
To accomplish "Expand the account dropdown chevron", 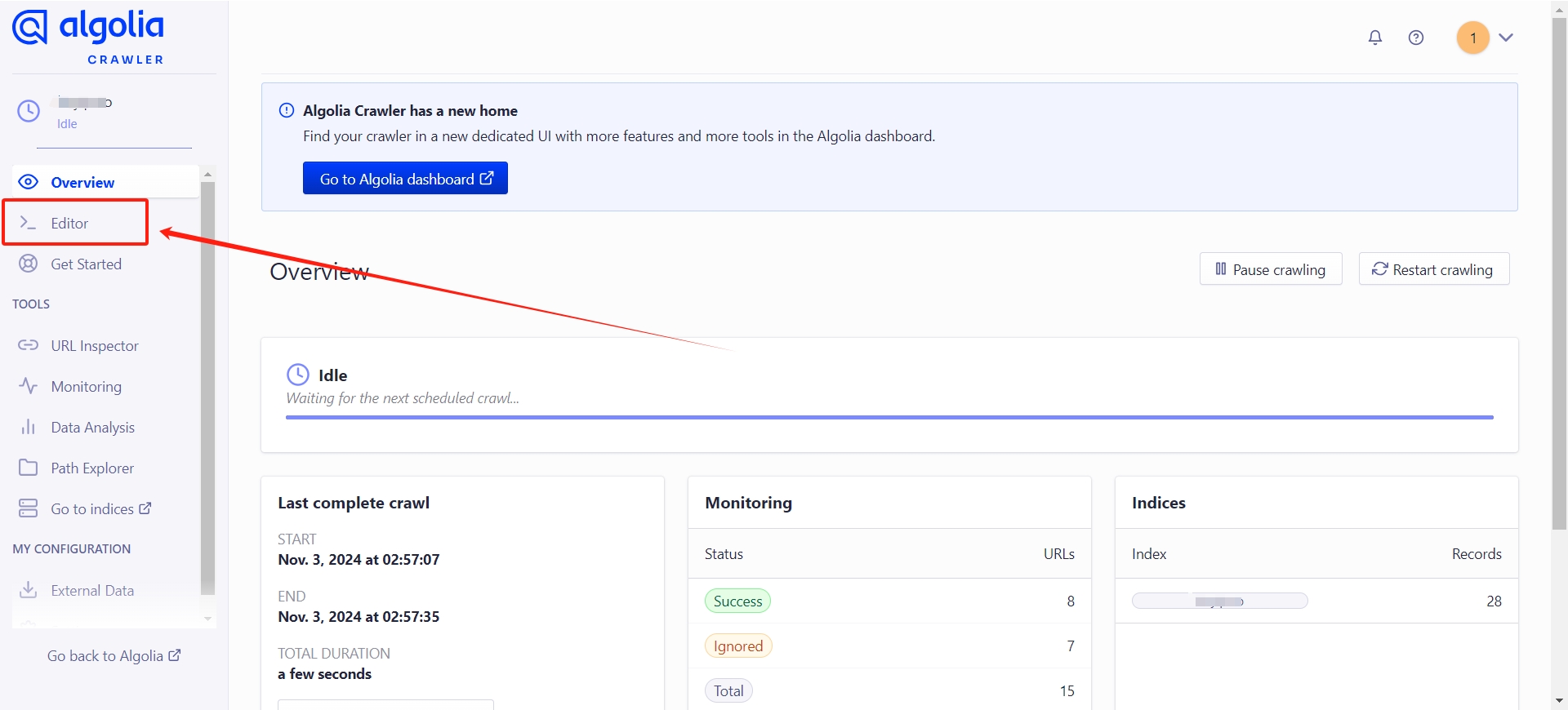I will click(x=1506, y=38).
